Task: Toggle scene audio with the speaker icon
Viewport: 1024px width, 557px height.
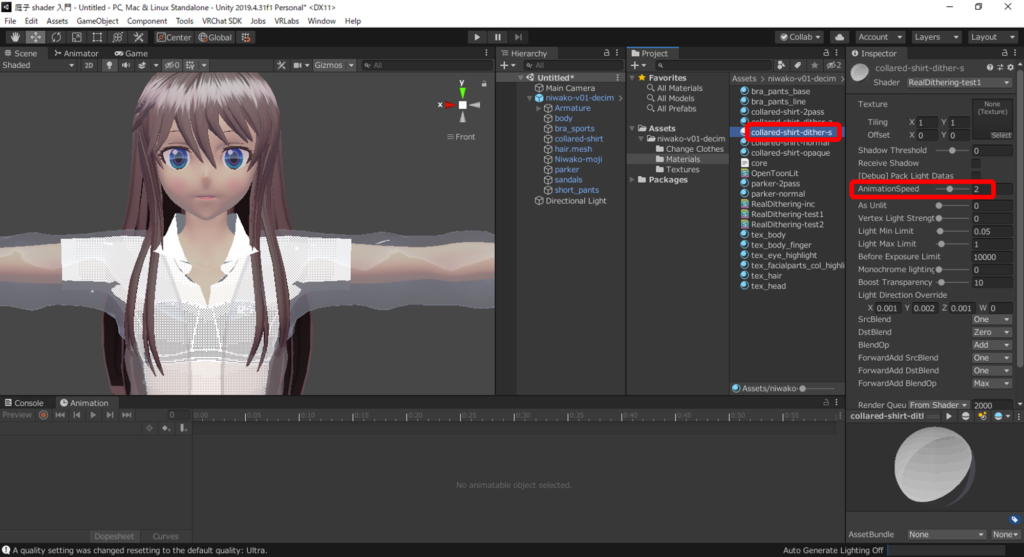Action: coord(126,65)
